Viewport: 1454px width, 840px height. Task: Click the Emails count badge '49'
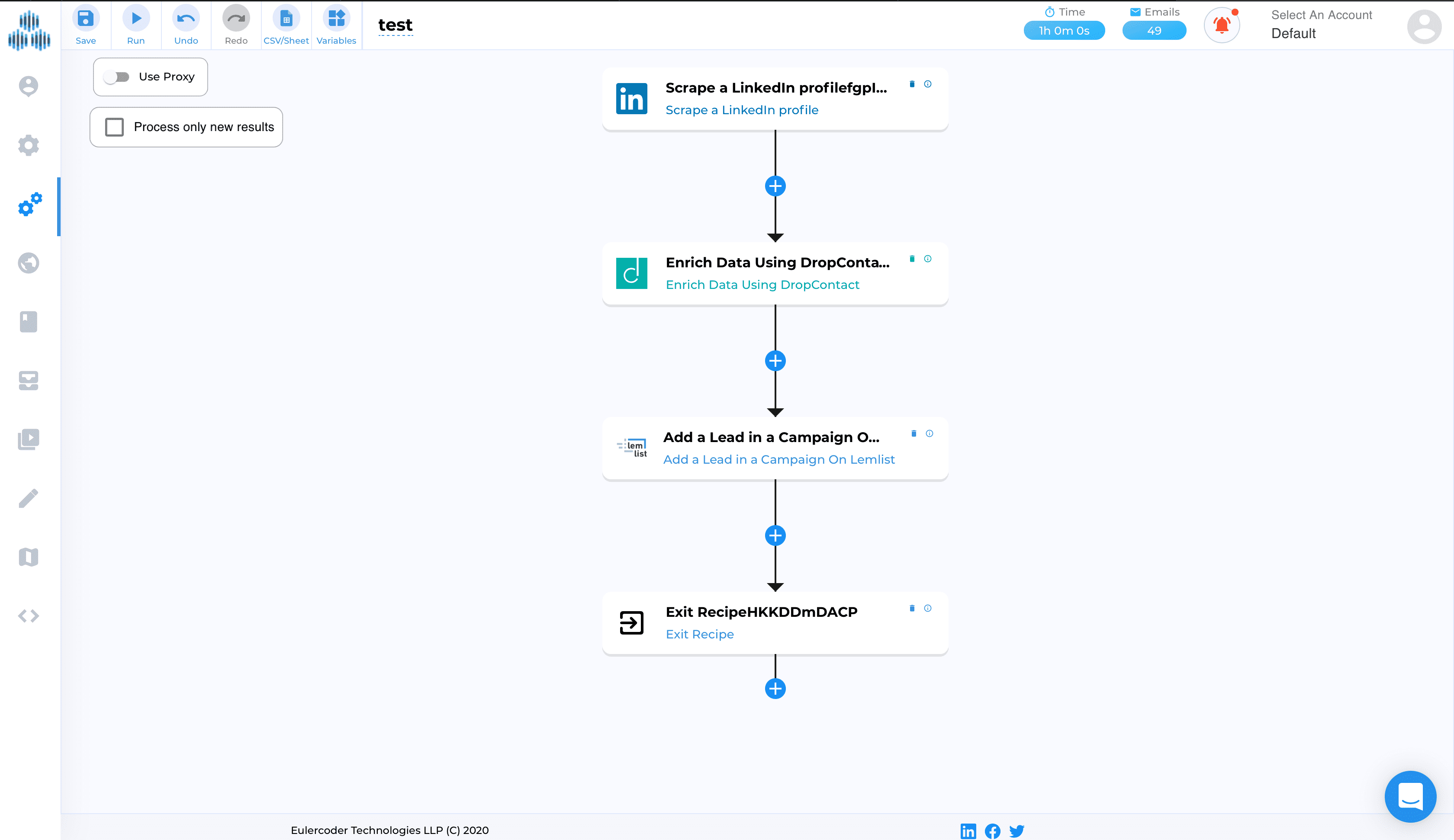point(1154,31)
